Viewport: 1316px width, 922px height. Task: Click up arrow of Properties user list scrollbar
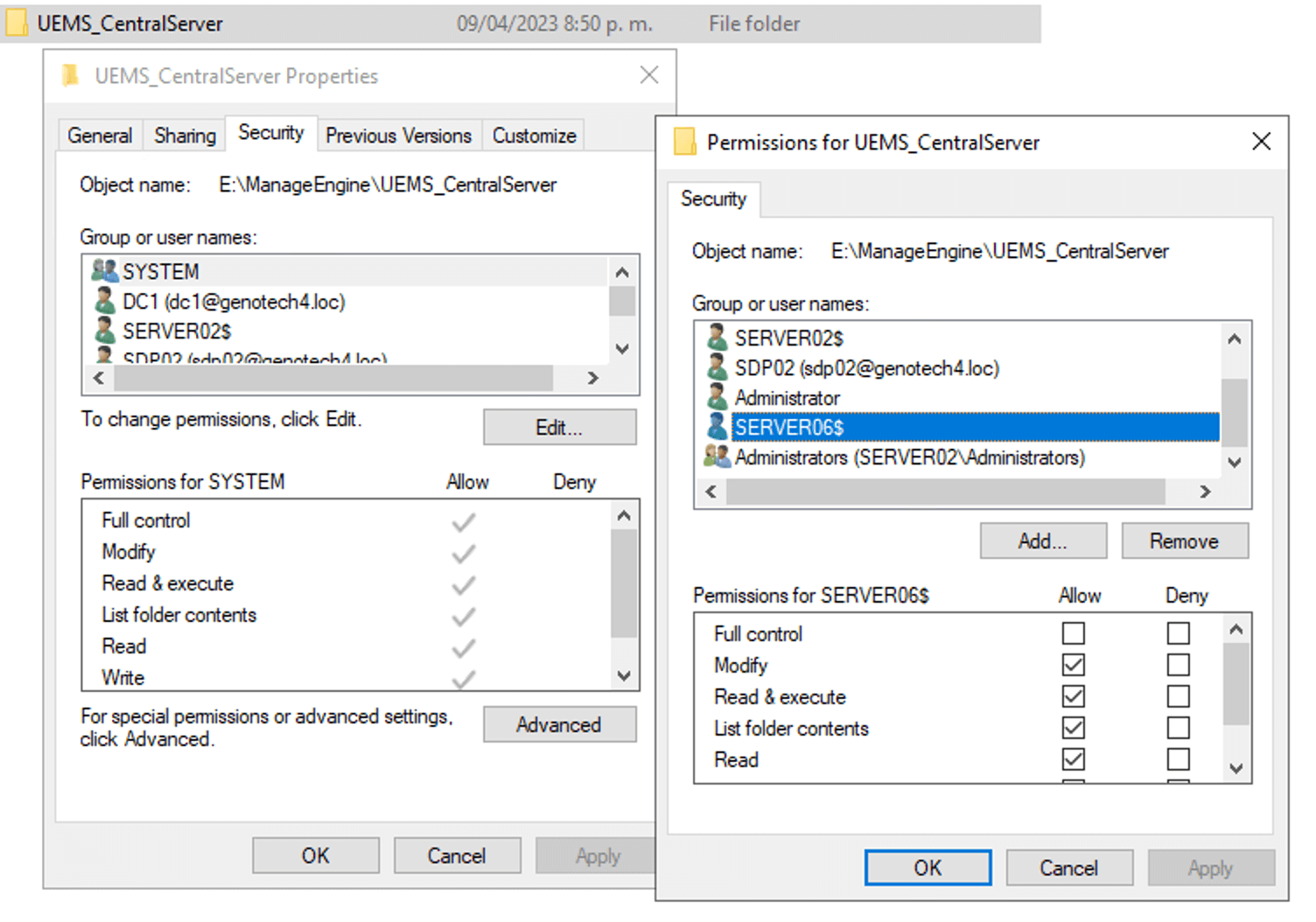tap(622, 271)
